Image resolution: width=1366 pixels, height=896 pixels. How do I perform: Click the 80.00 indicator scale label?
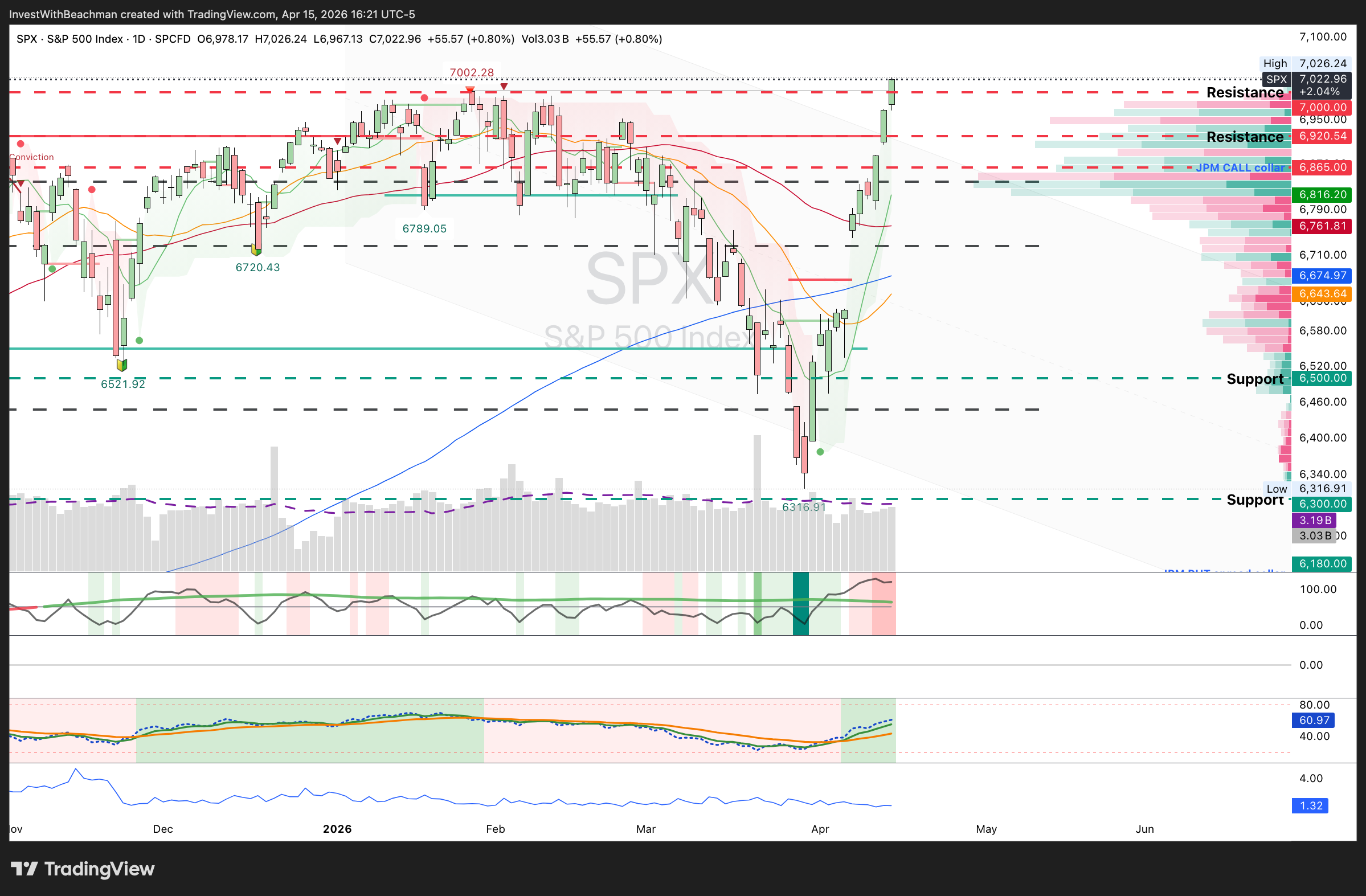[1314, 705]
